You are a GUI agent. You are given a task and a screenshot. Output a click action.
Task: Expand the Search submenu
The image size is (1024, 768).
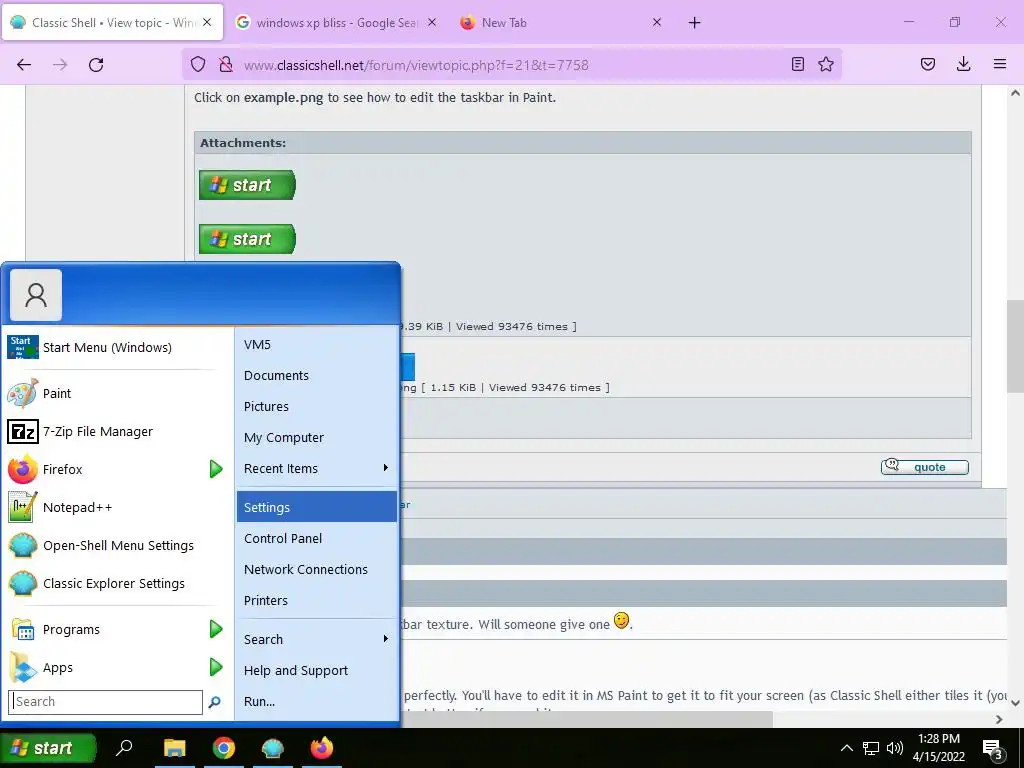[317, 639]
